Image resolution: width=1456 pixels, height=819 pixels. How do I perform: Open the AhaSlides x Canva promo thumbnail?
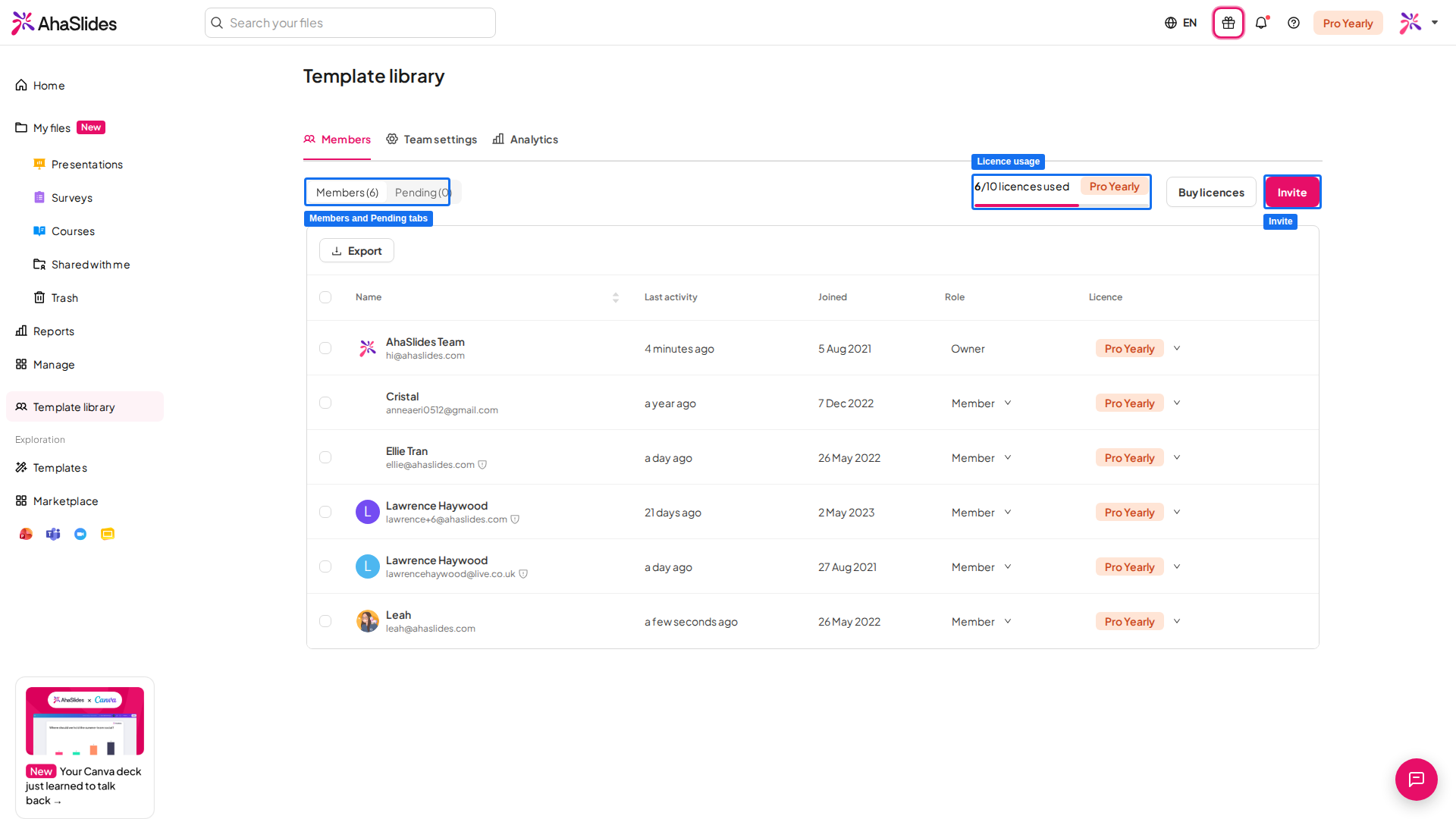85,721
